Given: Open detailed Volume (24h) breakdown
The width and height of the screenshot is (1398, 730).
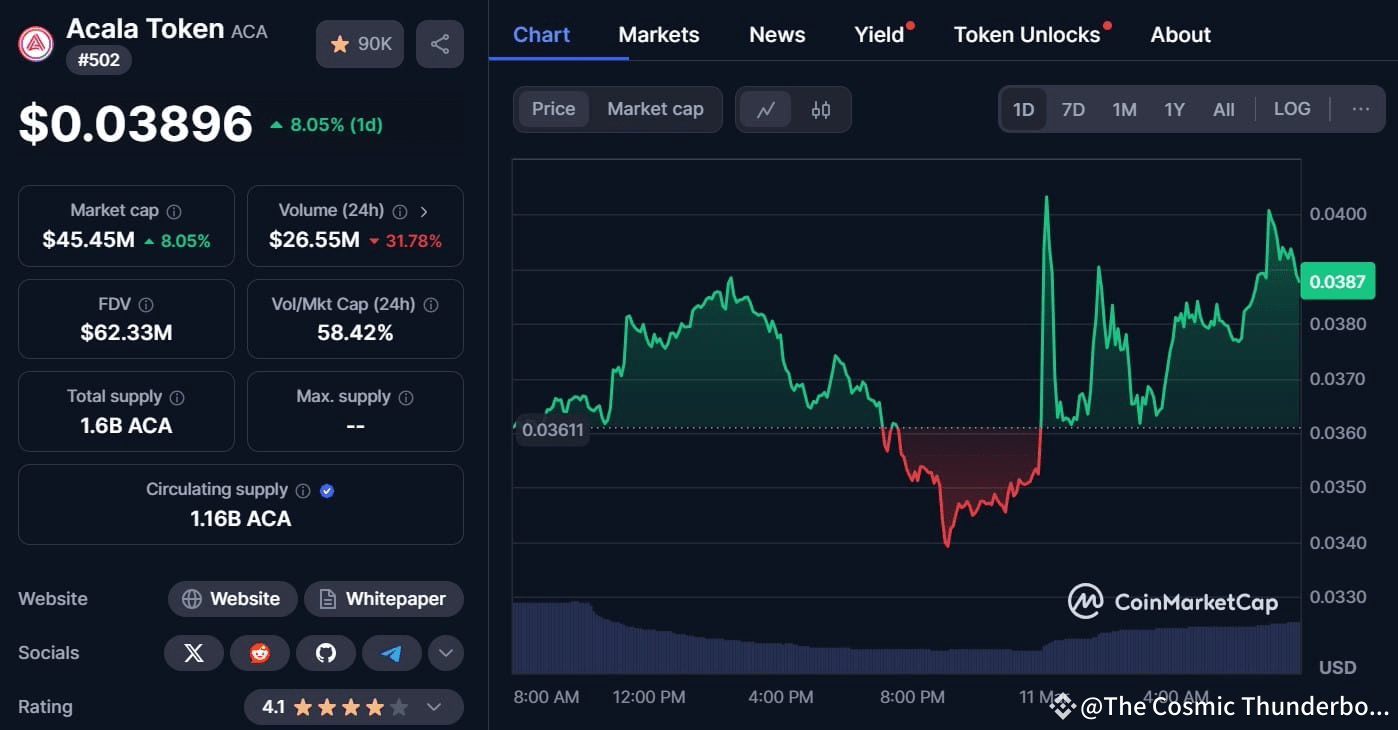Looking at the screenshot, I should click(424, 212).
